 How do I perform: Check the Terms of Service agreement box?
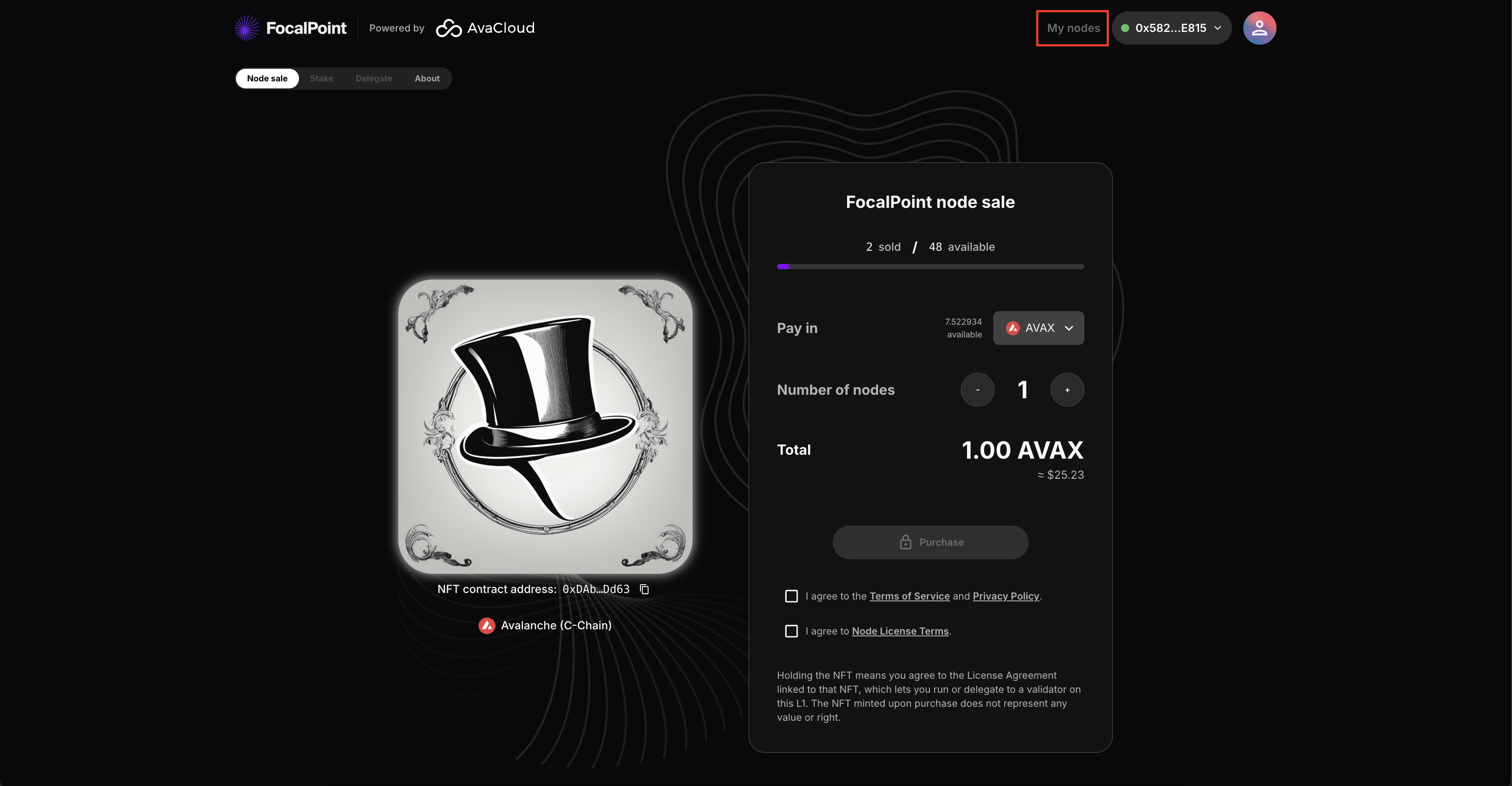[x=791, y=597]
